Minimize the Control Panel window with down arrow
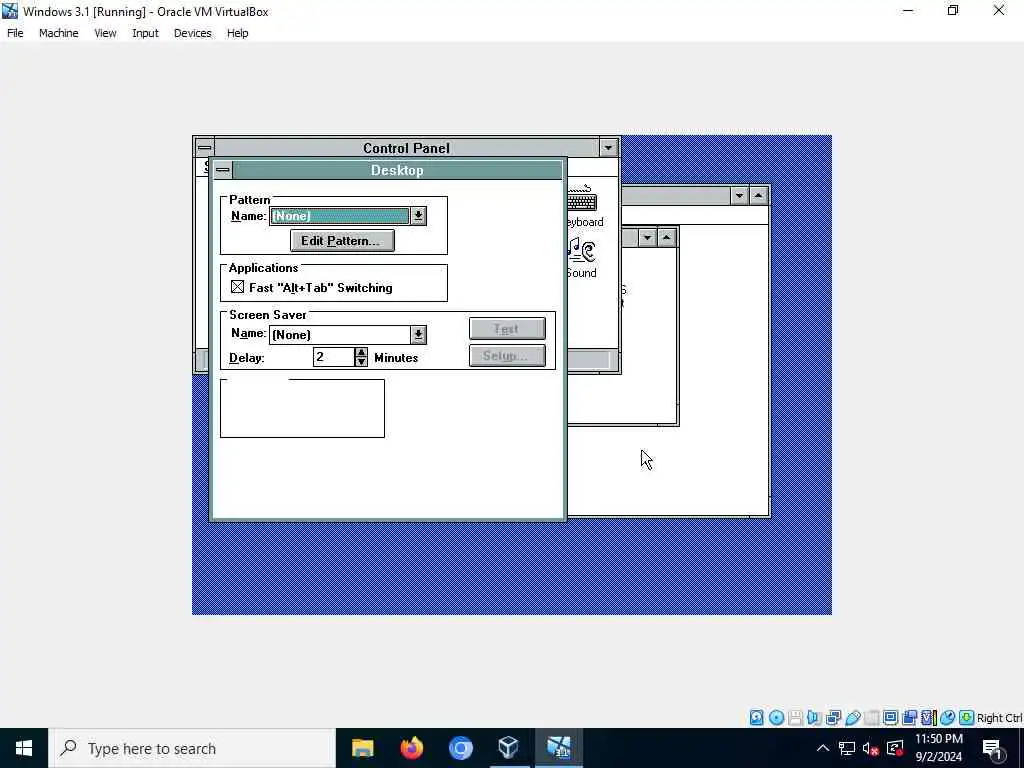Image resolution: width=1024 pixels, height=768 pixels. point(608,148)
